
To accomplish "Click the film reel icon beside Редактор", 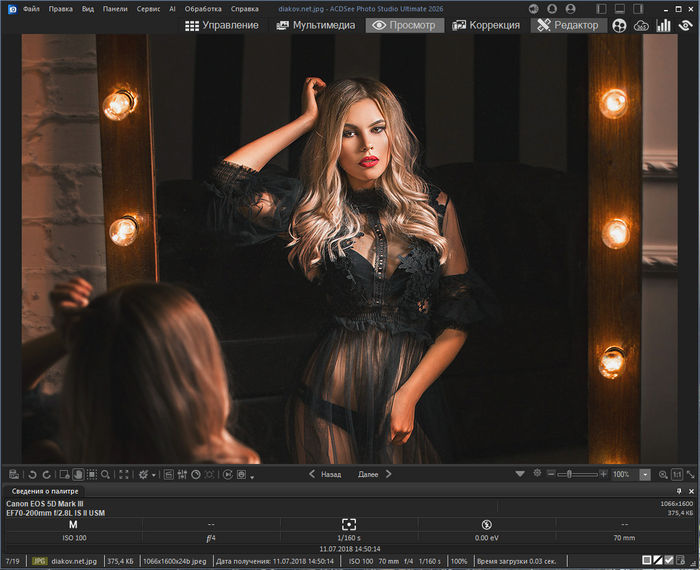I will [620, 25].
